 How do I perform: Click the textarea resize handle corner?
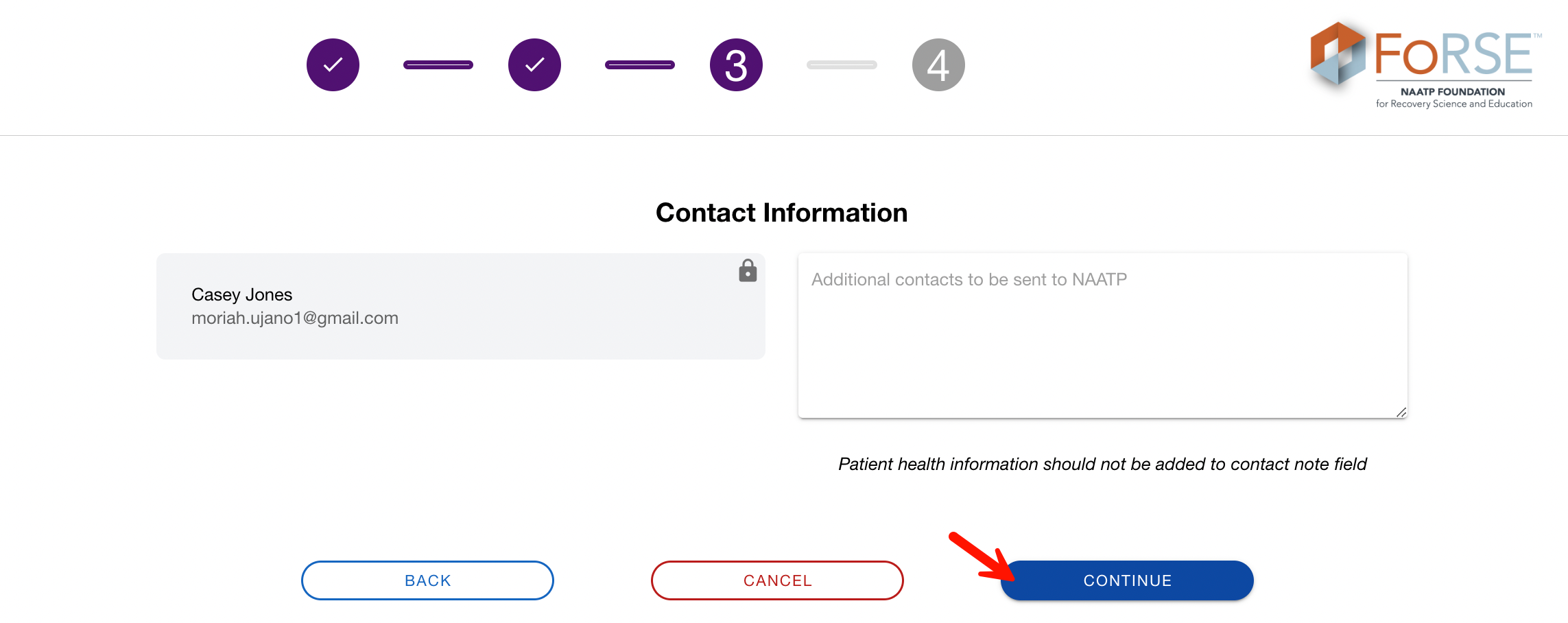tap(1401, 412)
